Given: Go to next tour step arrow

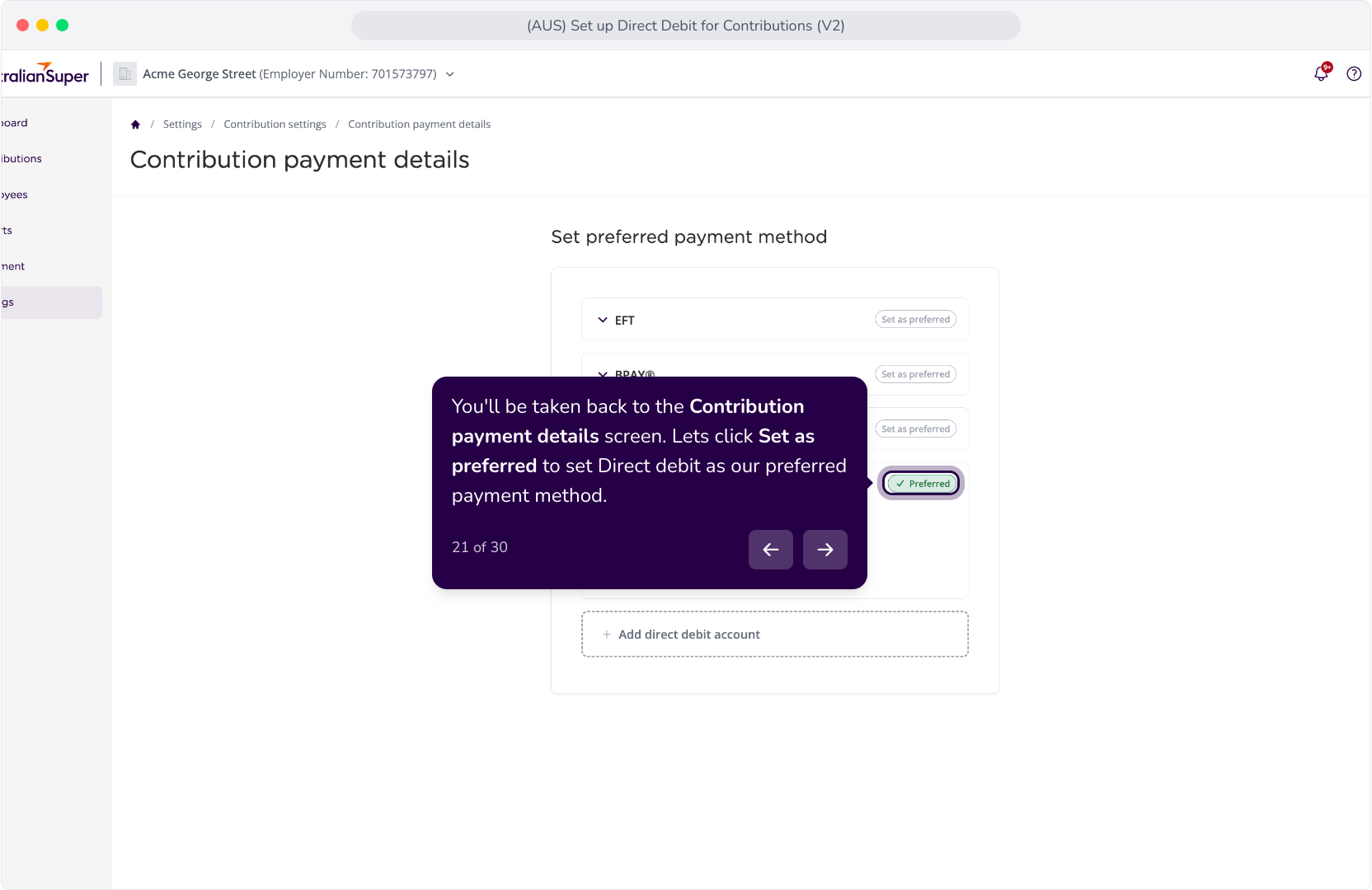Looking at the screenshot, I should click(x=825, y=550).
